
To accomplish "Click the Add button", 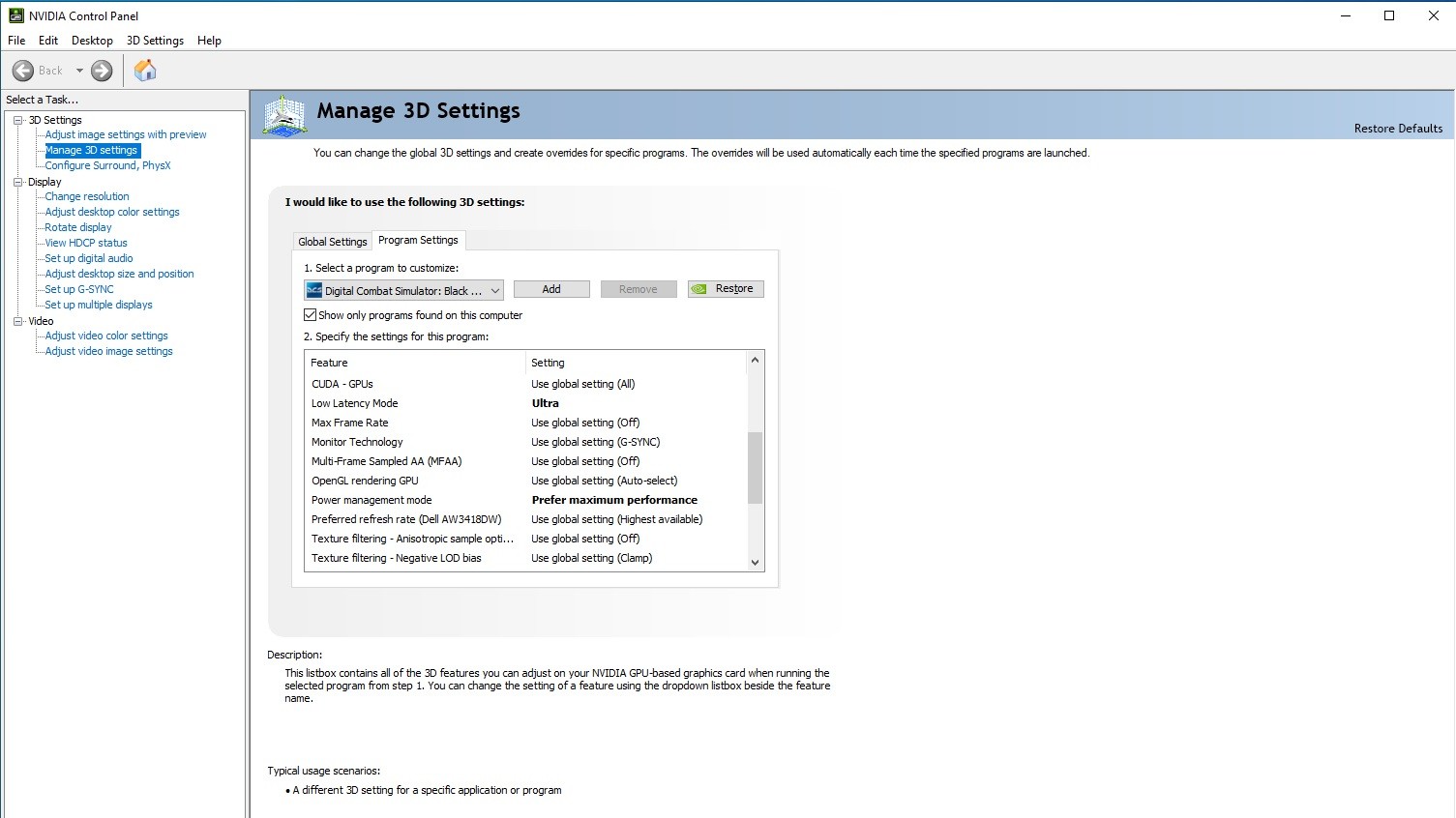I will (551, 289).
